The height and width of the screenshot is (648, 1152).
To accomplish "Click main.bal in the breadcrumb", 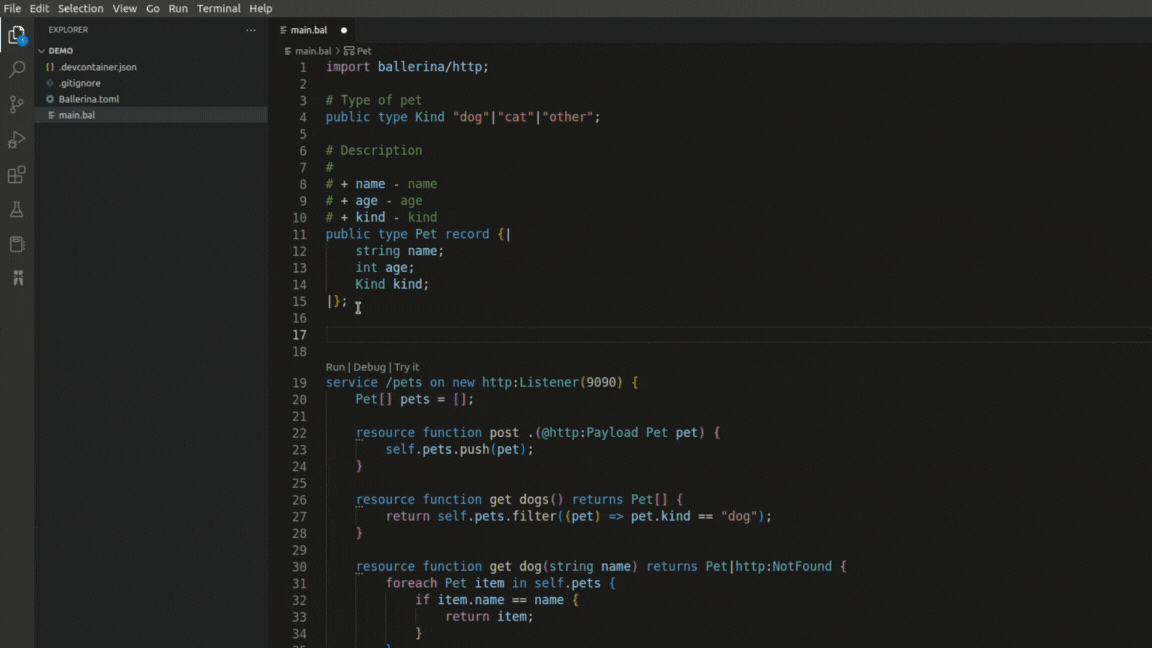I will pyautogui.click(x=313, y=51).
